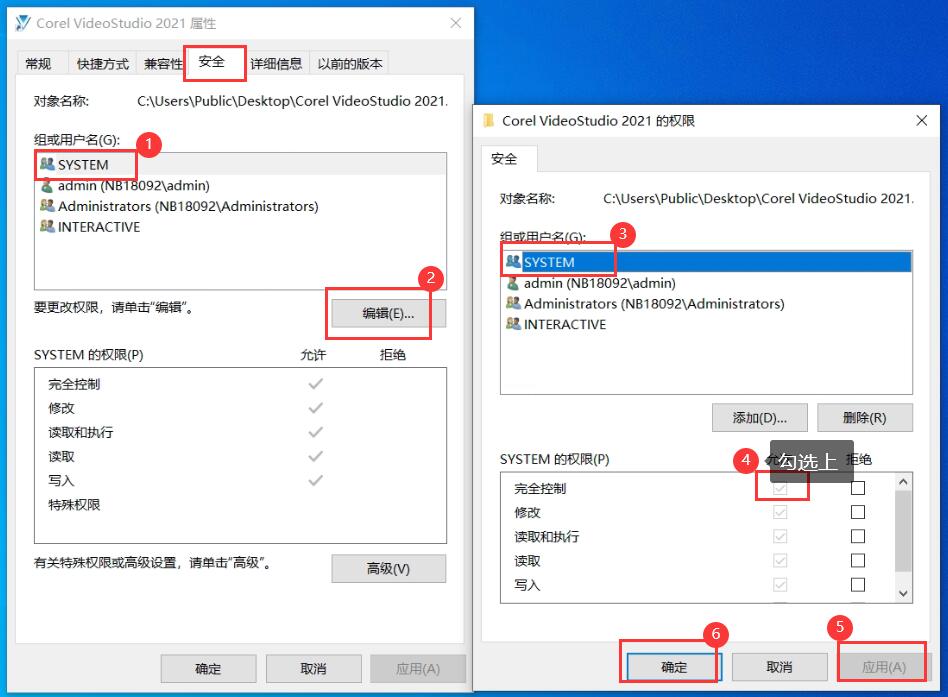The width and height of the screenshot is (948, 697).
Task: Click the admin user icon in properties dialog
Action: click(47, 185)
